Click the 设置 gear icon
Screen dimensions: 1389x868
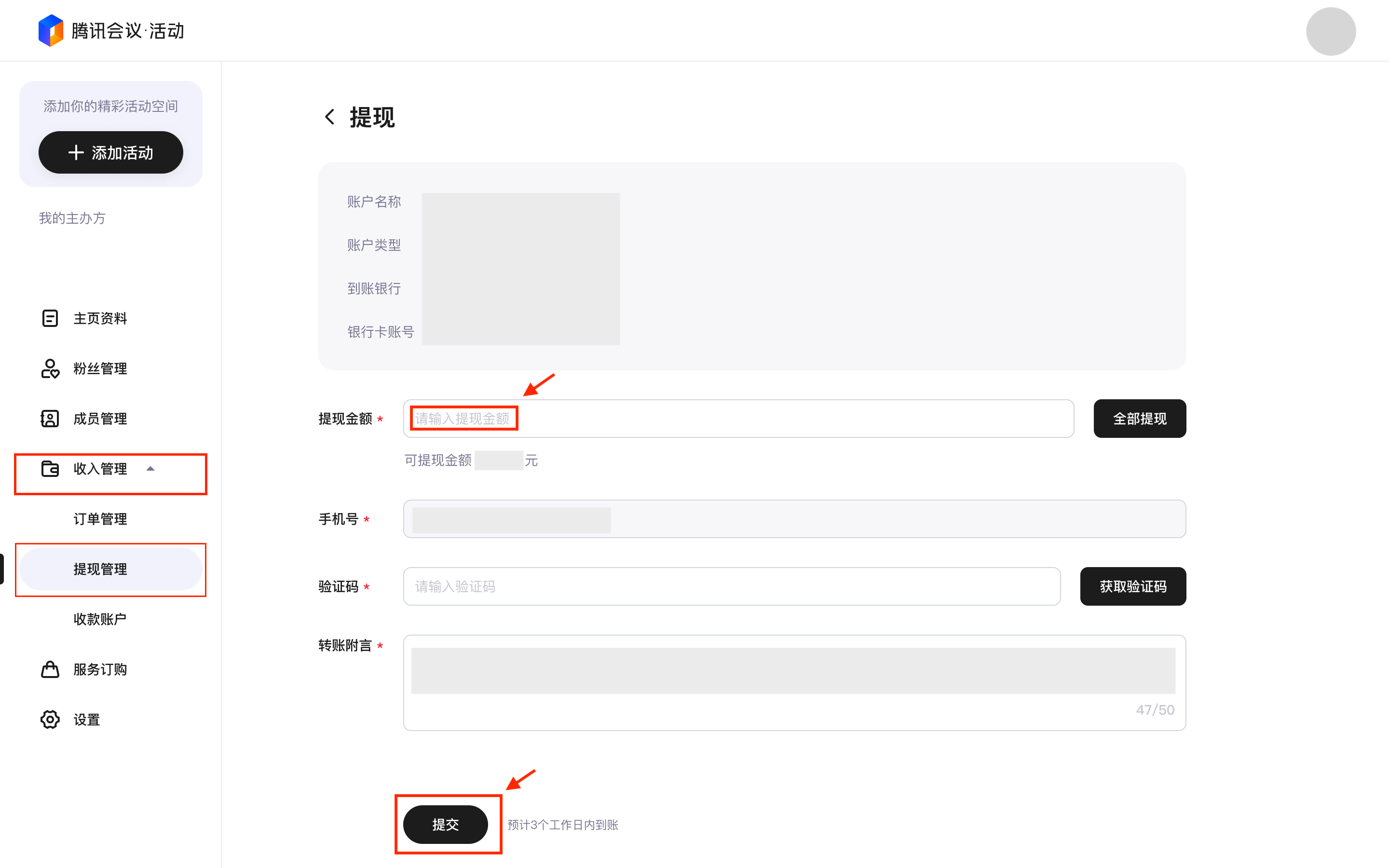(x=50, y=719)
